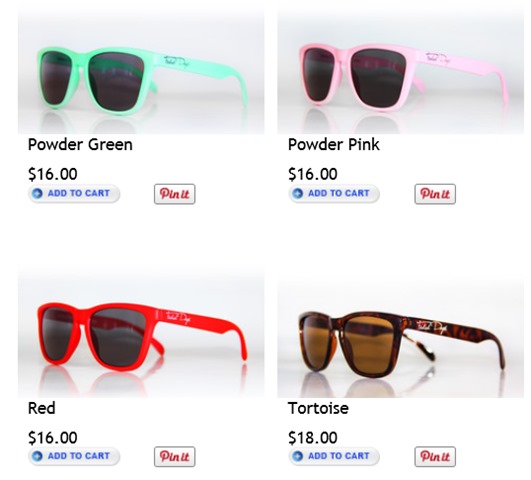The width and height of the screenshot is (531, 480).
Task: Select the $16.00 price under Red
Action: click(x=53, y=437)
